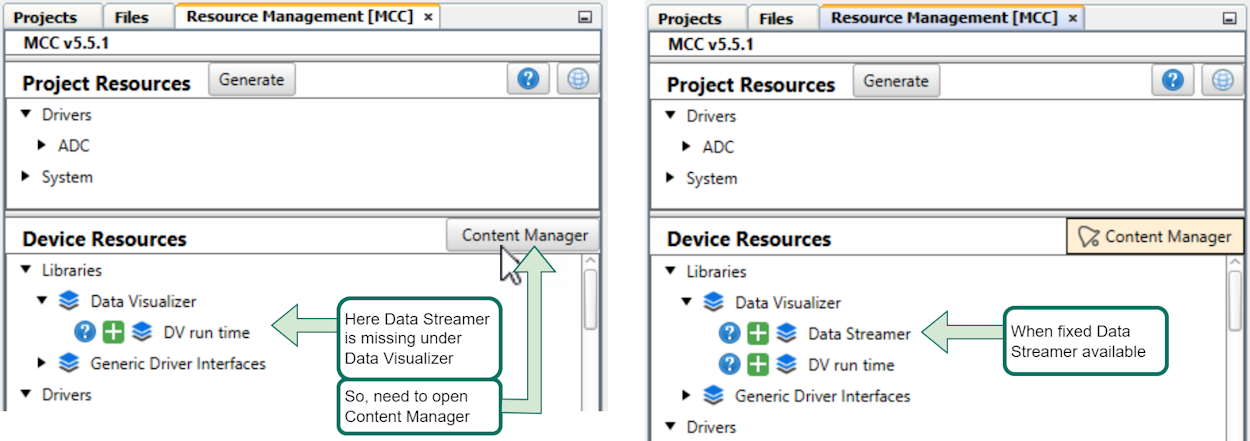1250x441 pixels.
Task: Open the blue help icon beside Data Streamer
Action: pos(730,334)
